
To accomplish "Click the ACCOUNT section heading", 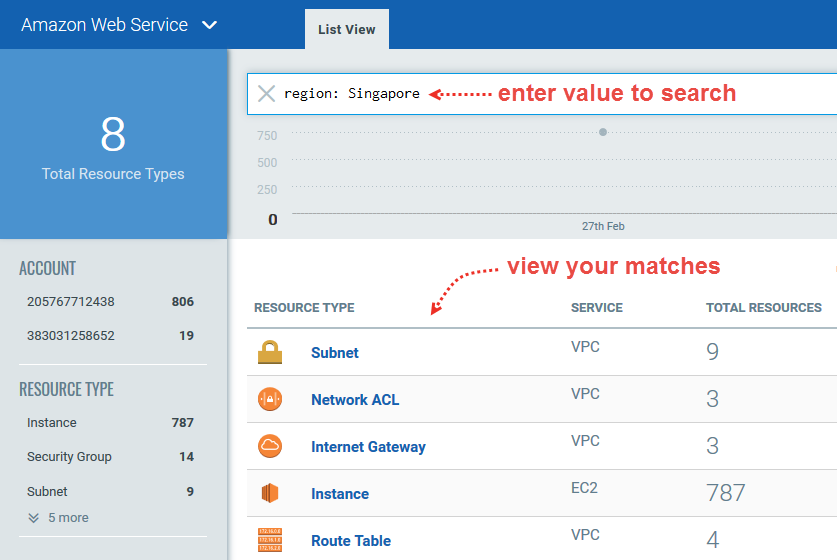I will coord(48,269).
